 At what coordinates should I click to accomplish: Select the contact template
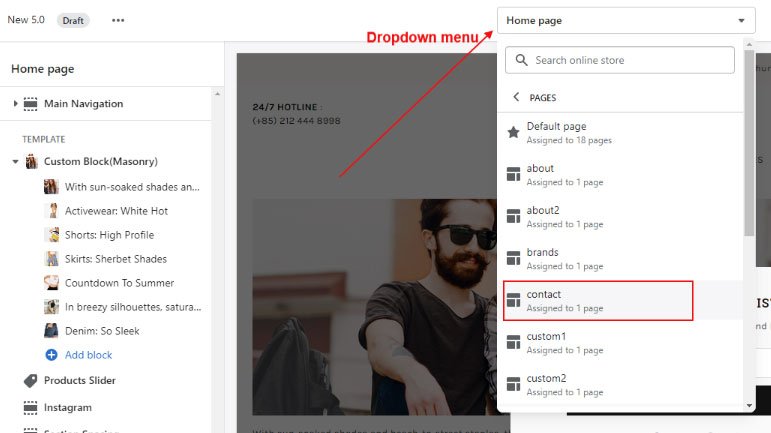pos(598,300)
